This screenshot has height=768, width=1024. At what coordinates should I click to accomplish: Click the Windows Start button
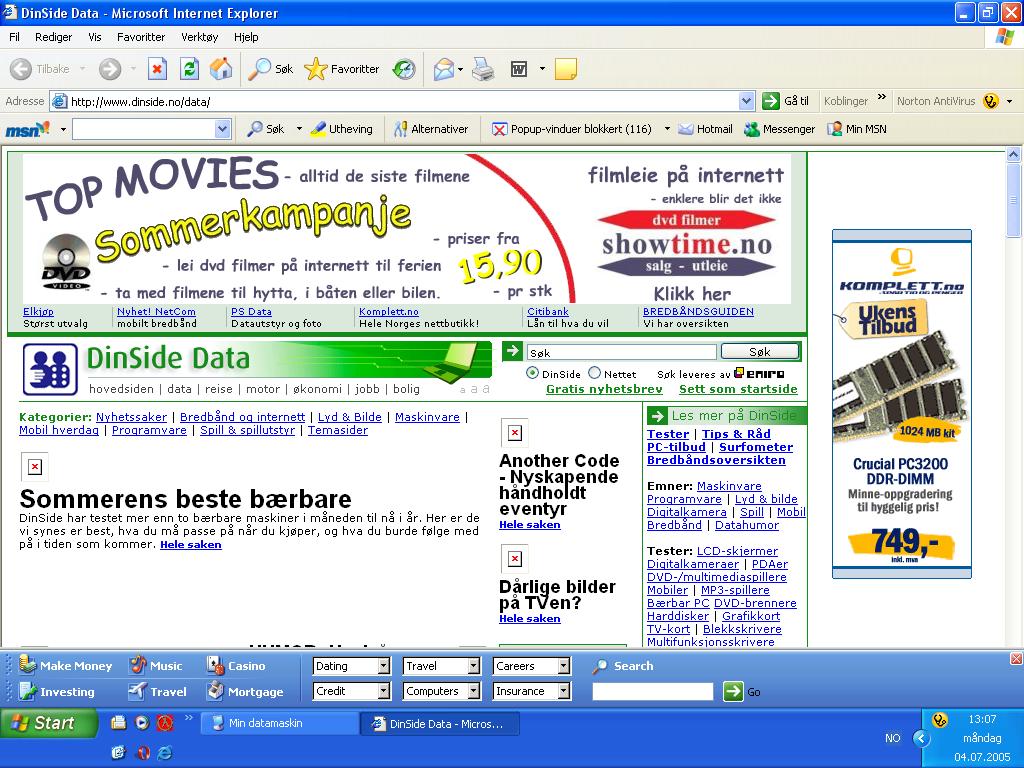pyautogui.click(x=49, y=723)
